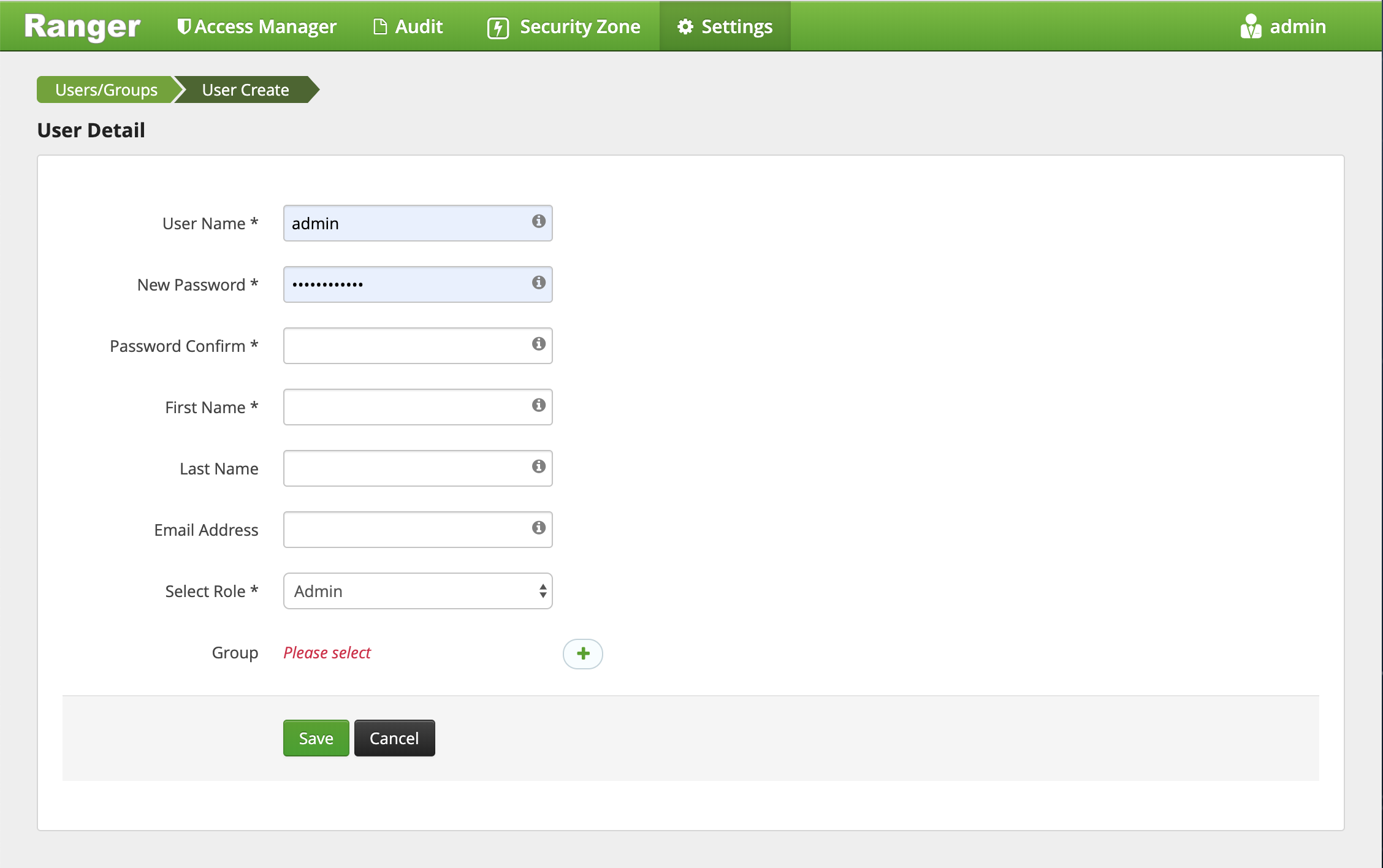Open the Settings menu

(x=725, y=26)
